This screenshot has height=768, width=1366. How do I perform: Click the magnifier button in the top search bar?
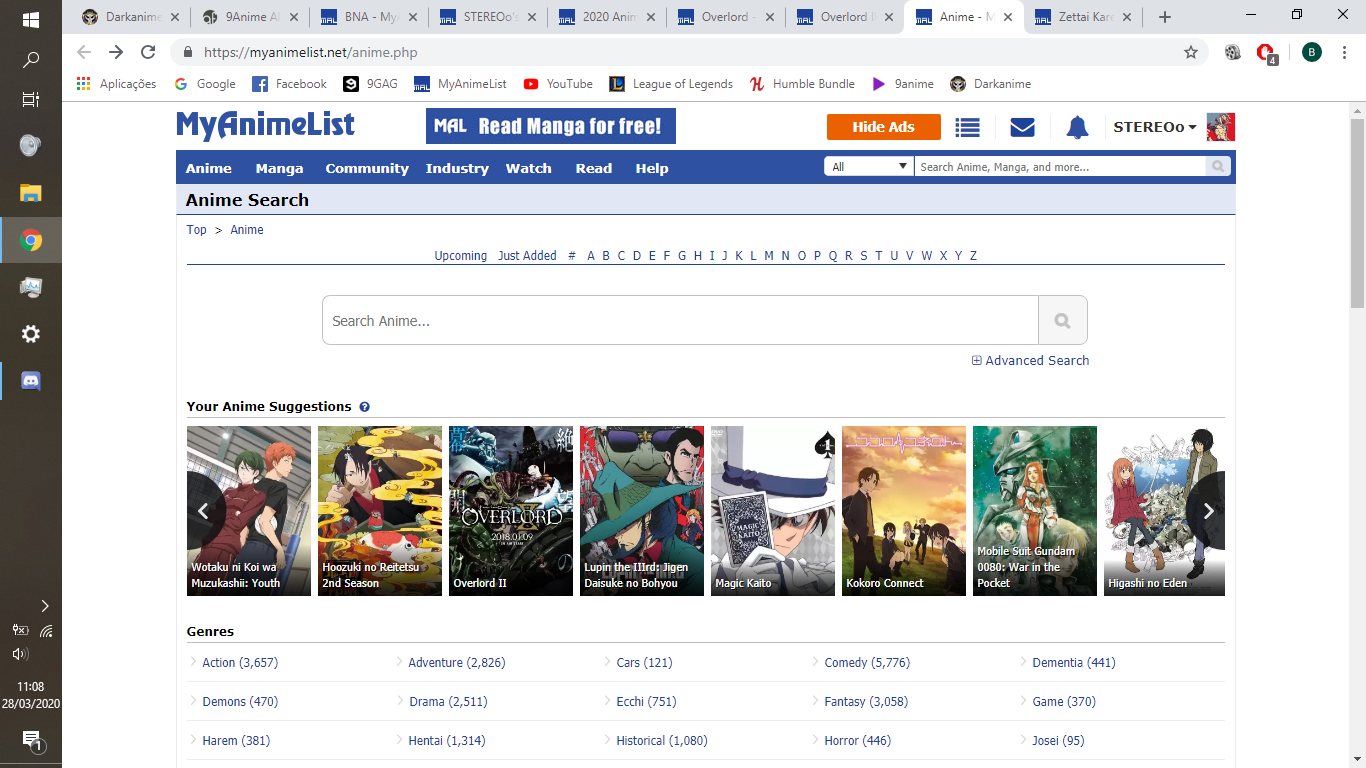point(1217,167)
